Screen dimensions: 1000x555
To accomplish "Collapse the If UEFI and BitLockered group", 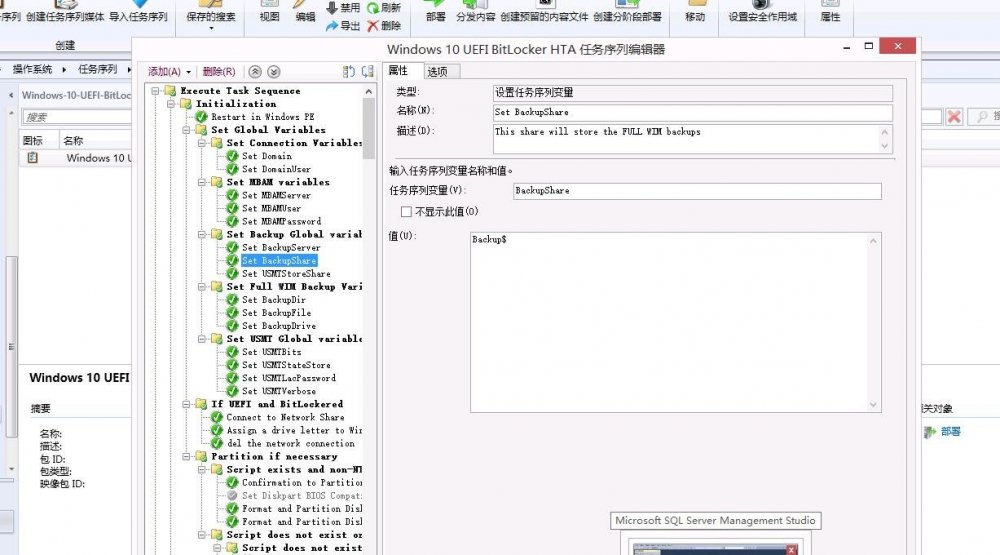I will point(186,404).
